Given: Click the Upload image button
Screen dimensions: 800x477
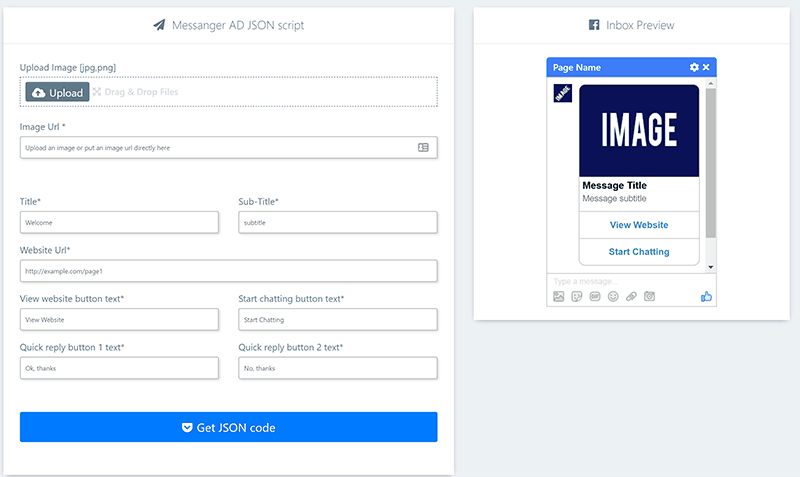Looking at the screenshot, I should 57,92.
